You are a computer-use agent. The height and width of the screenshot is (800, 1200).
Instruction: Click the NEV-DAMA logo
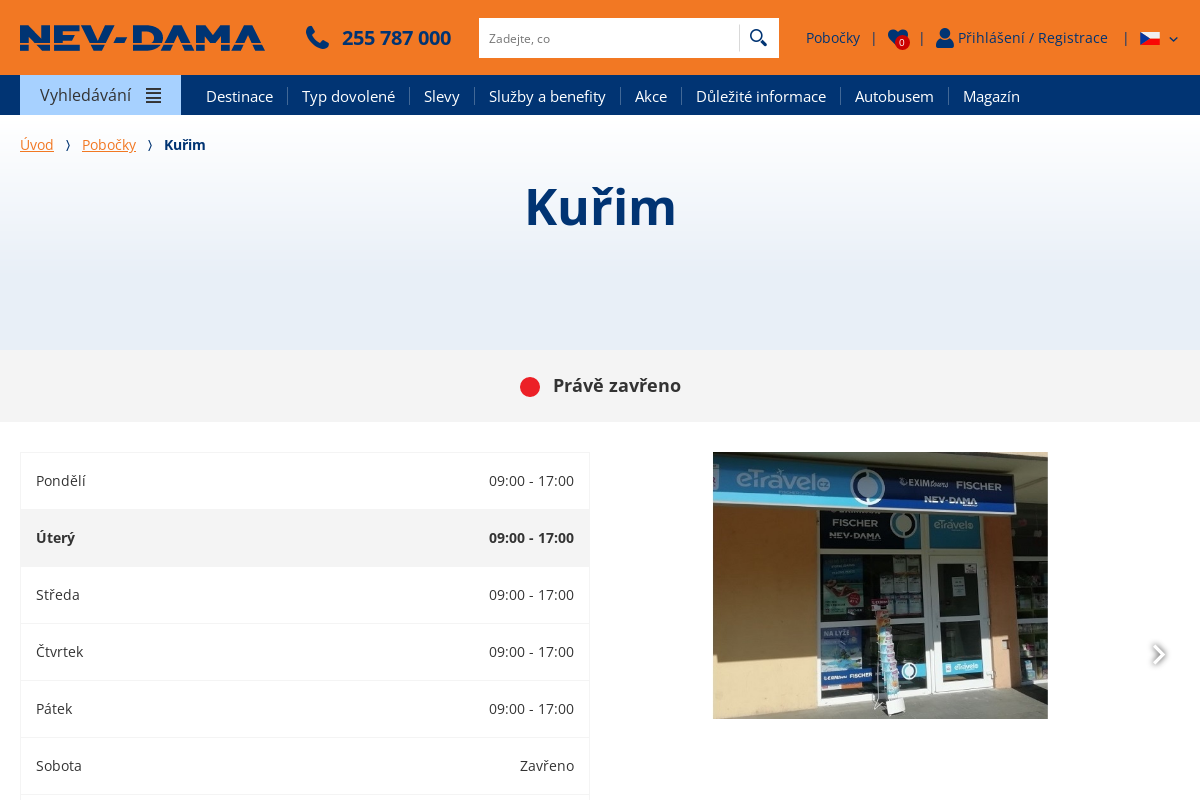click(142, 38)
